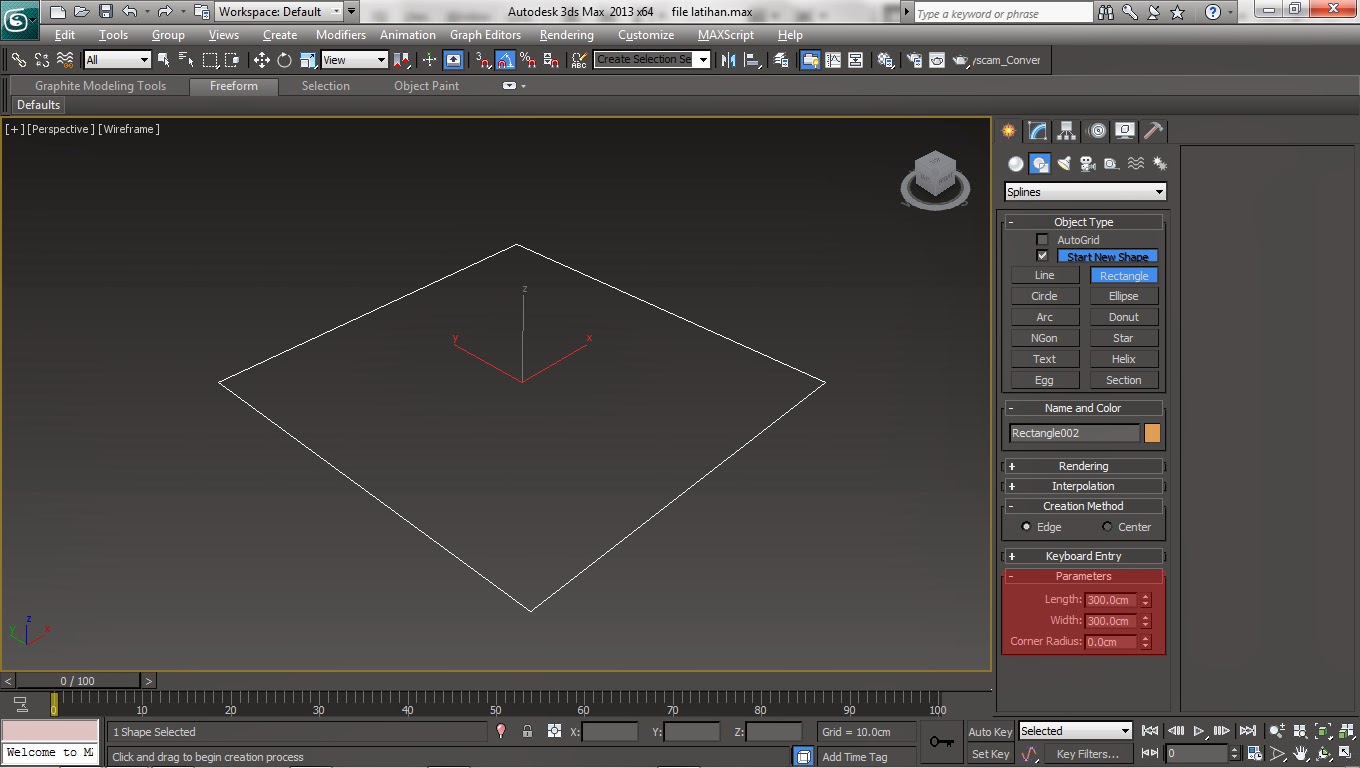Screen dimensions: 1360x768
Task: Expand the Keyboard Entry rollout
Action: click(x=1083, y=556)
